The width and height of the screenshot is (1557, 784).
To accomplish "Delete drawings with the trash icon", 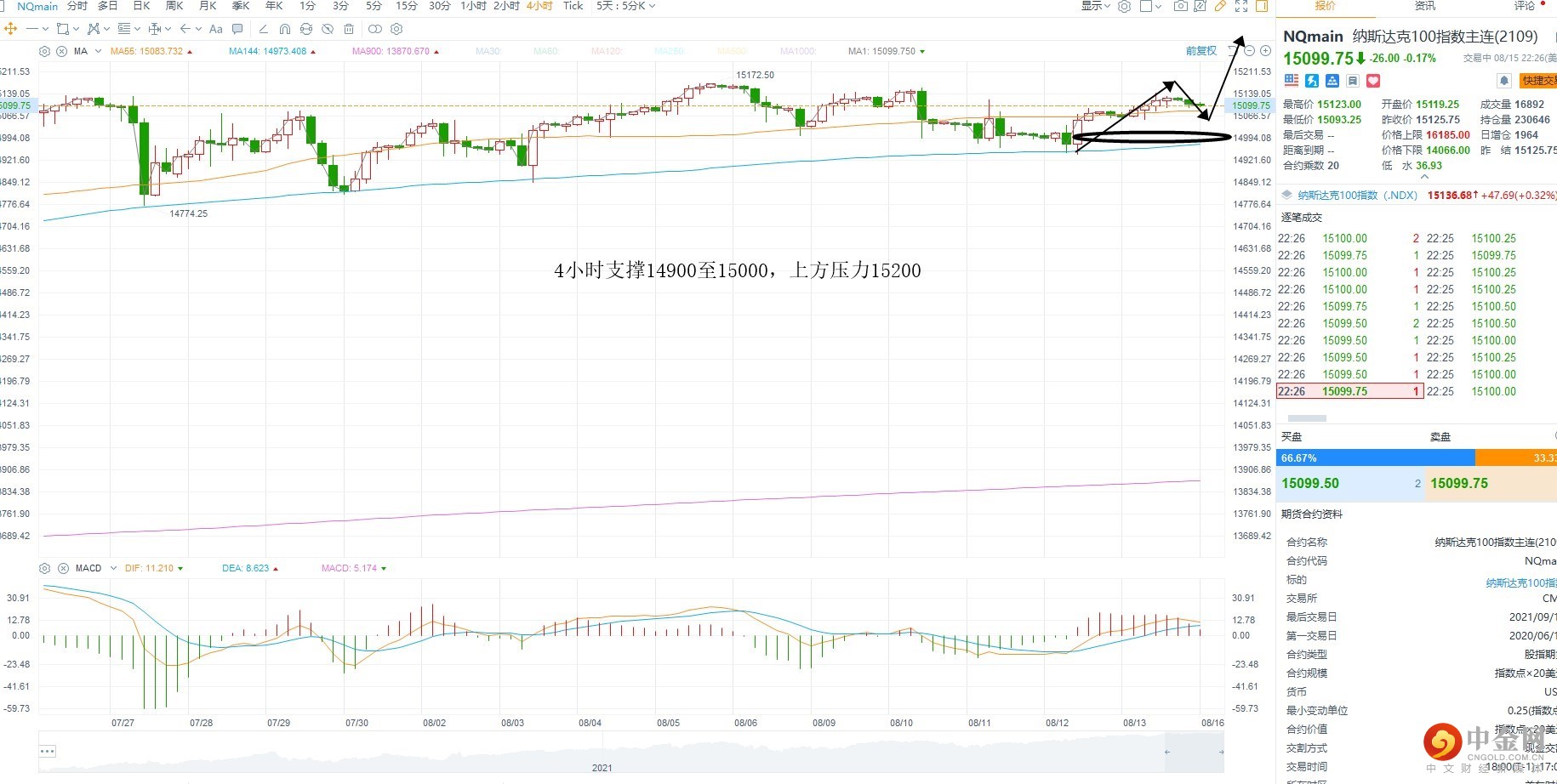I will pos(349,29).
